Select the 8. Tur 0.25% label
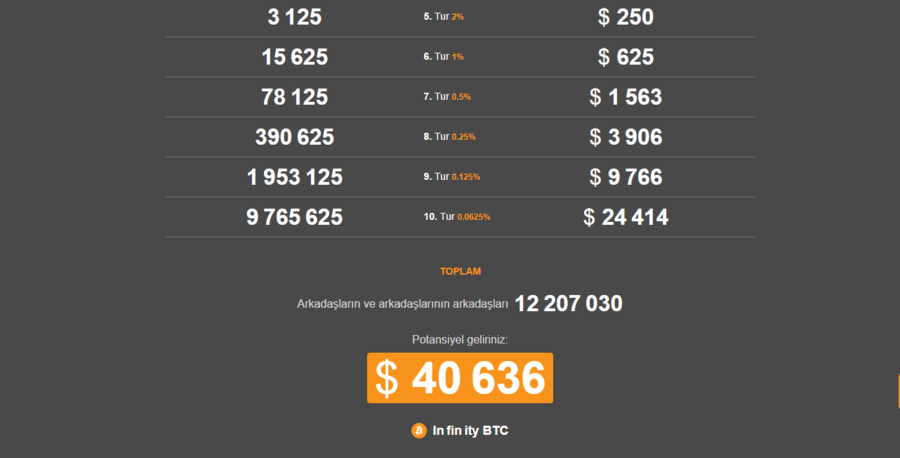This screenshot has height=458, width=900. [449, 137]
